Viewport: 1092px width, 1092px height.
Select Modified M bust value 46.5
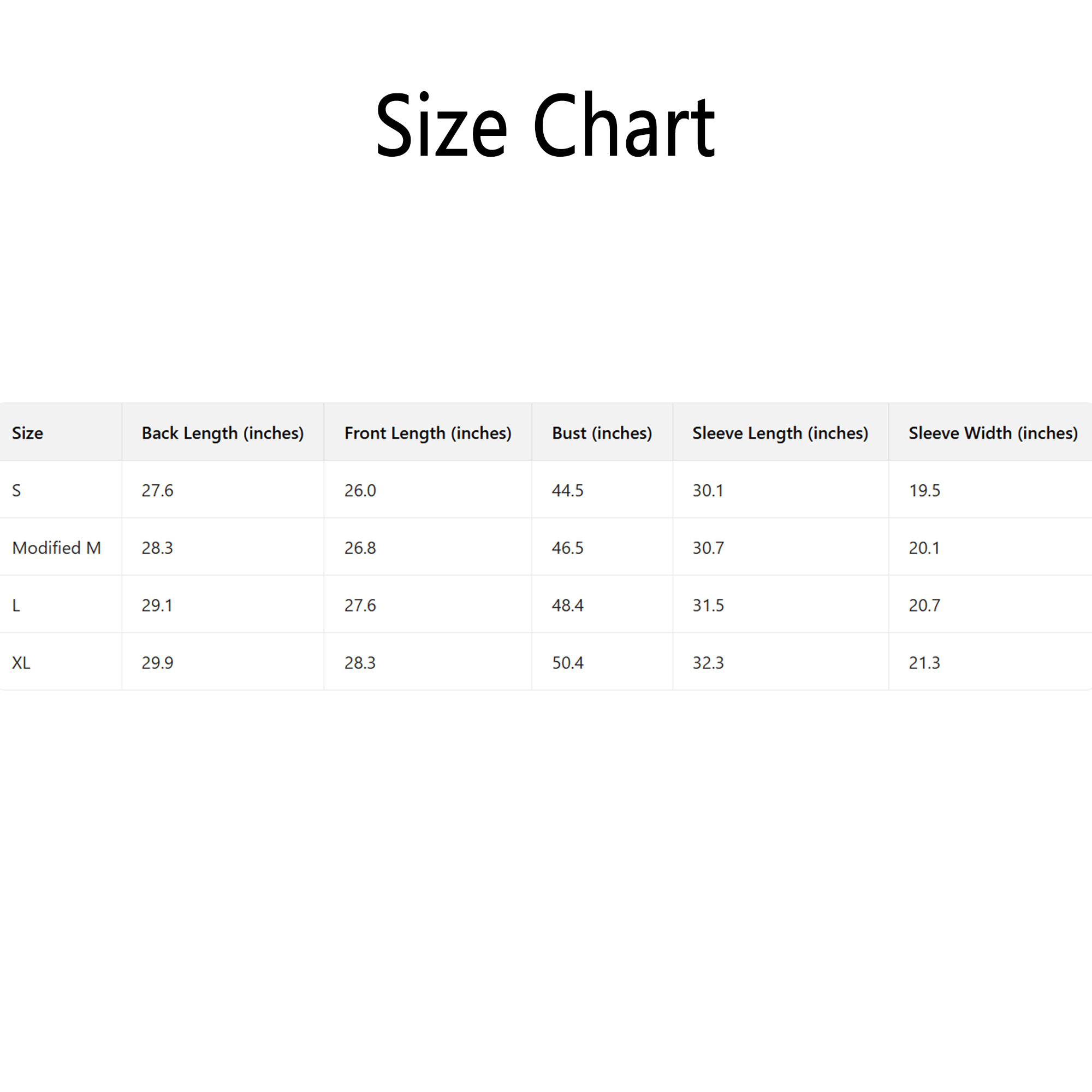click(567, 548)
